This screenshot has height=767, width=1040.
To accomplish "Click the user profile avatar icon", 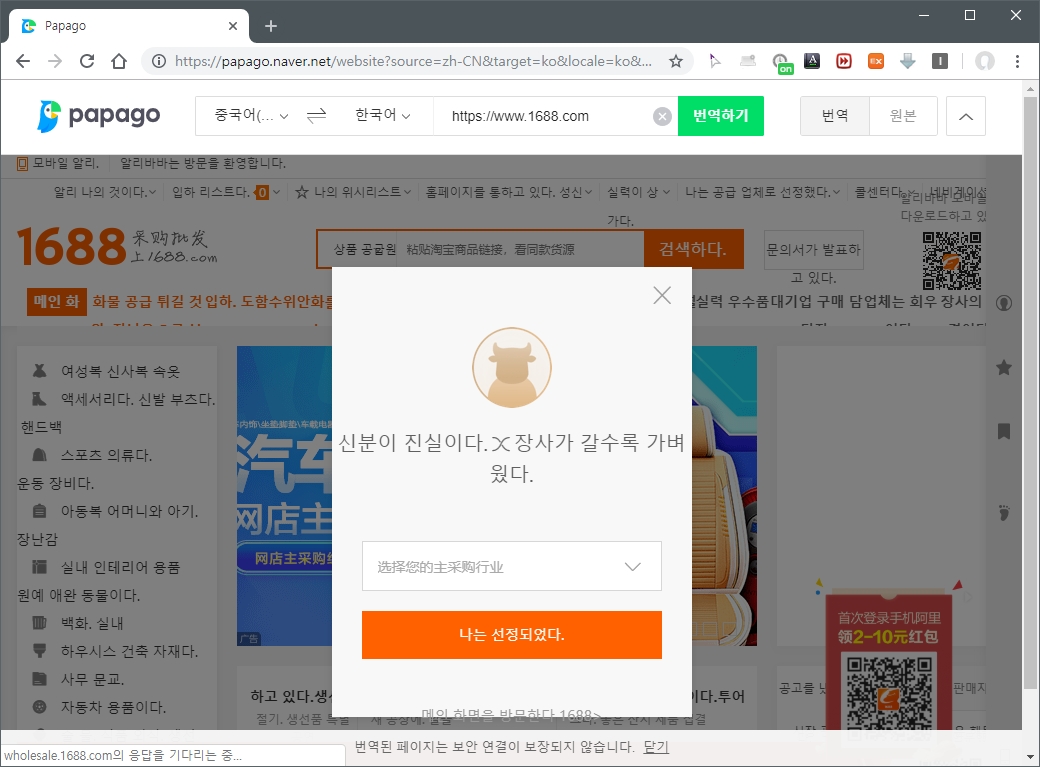I will coord(984,62).
